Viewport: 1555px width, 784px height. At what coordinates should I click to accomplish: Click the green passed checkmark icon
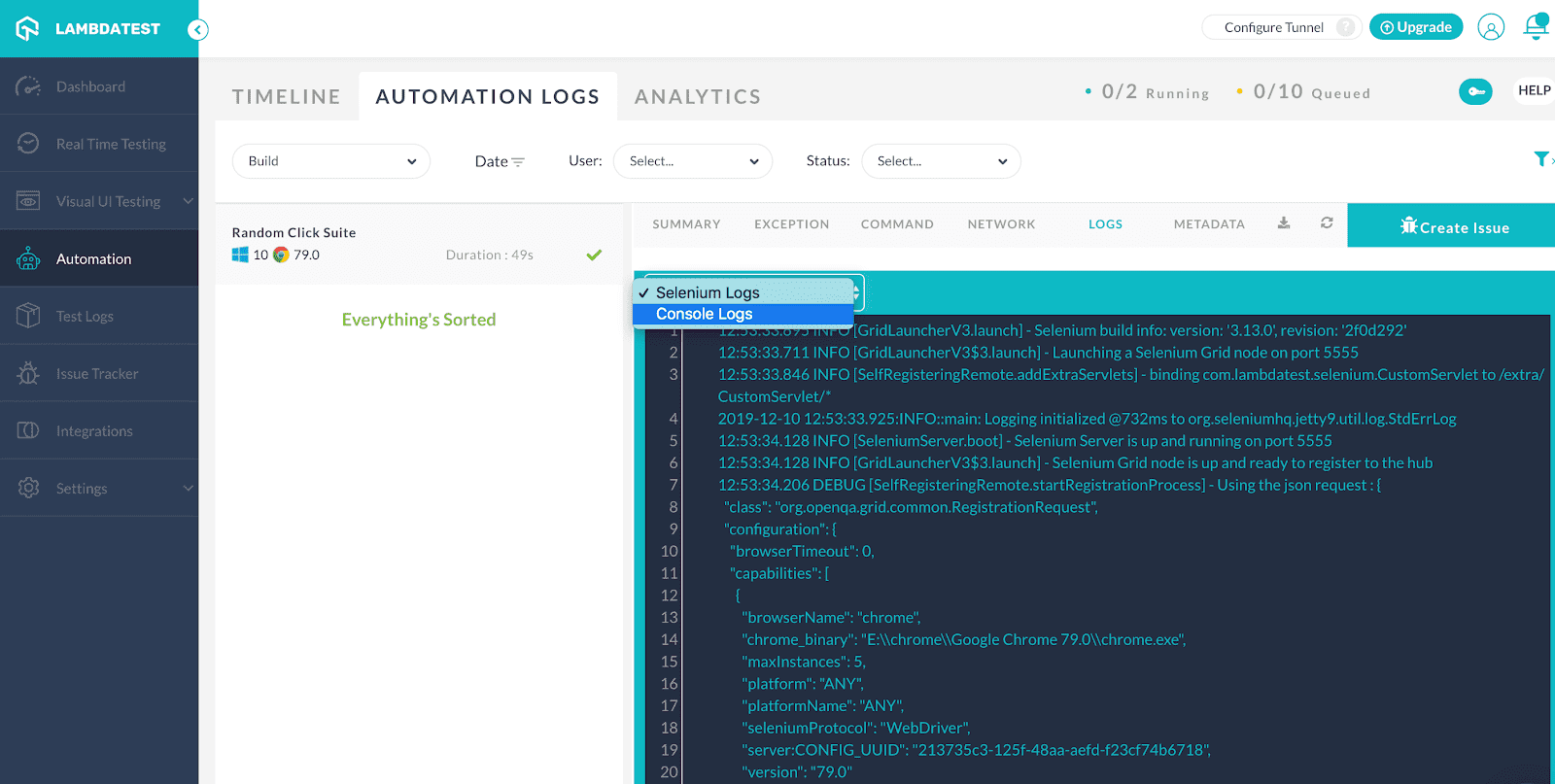(x=594, y=256)
